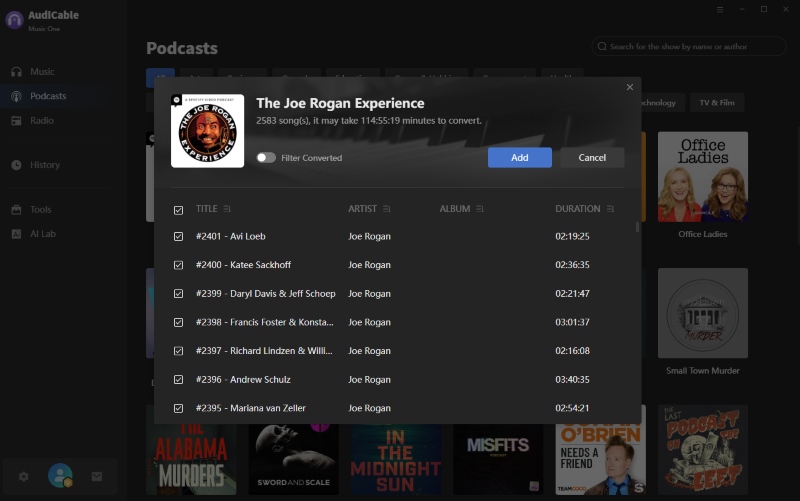The height and width of the screenshot is (501, 800).
Task: Select the TV & Film category tab
Action: click(x=716, y=103)
